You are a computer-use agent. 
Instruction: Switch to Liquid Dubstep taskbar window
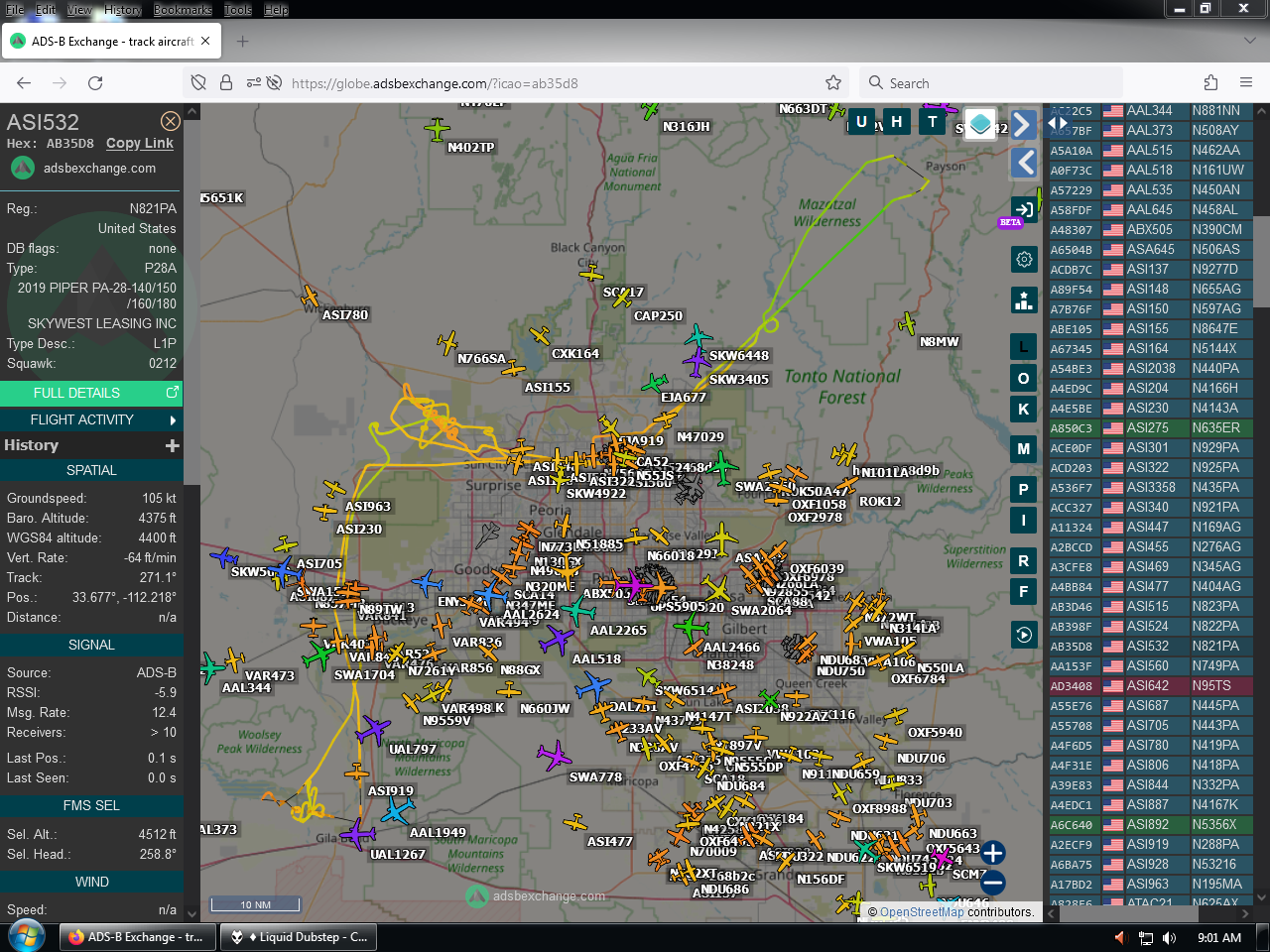coord(300,937)
